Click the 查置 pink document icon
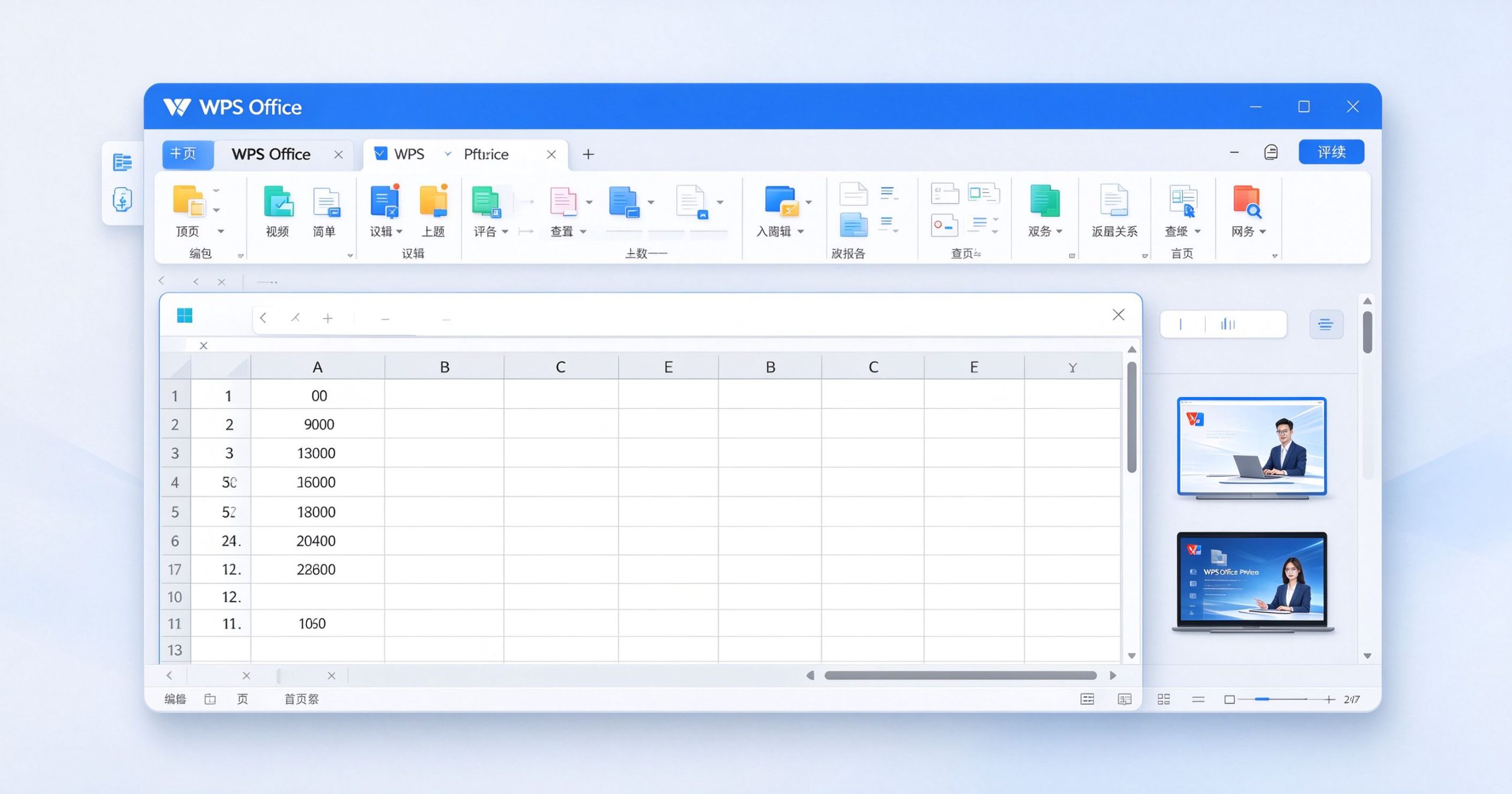 (x=563, y=201)
